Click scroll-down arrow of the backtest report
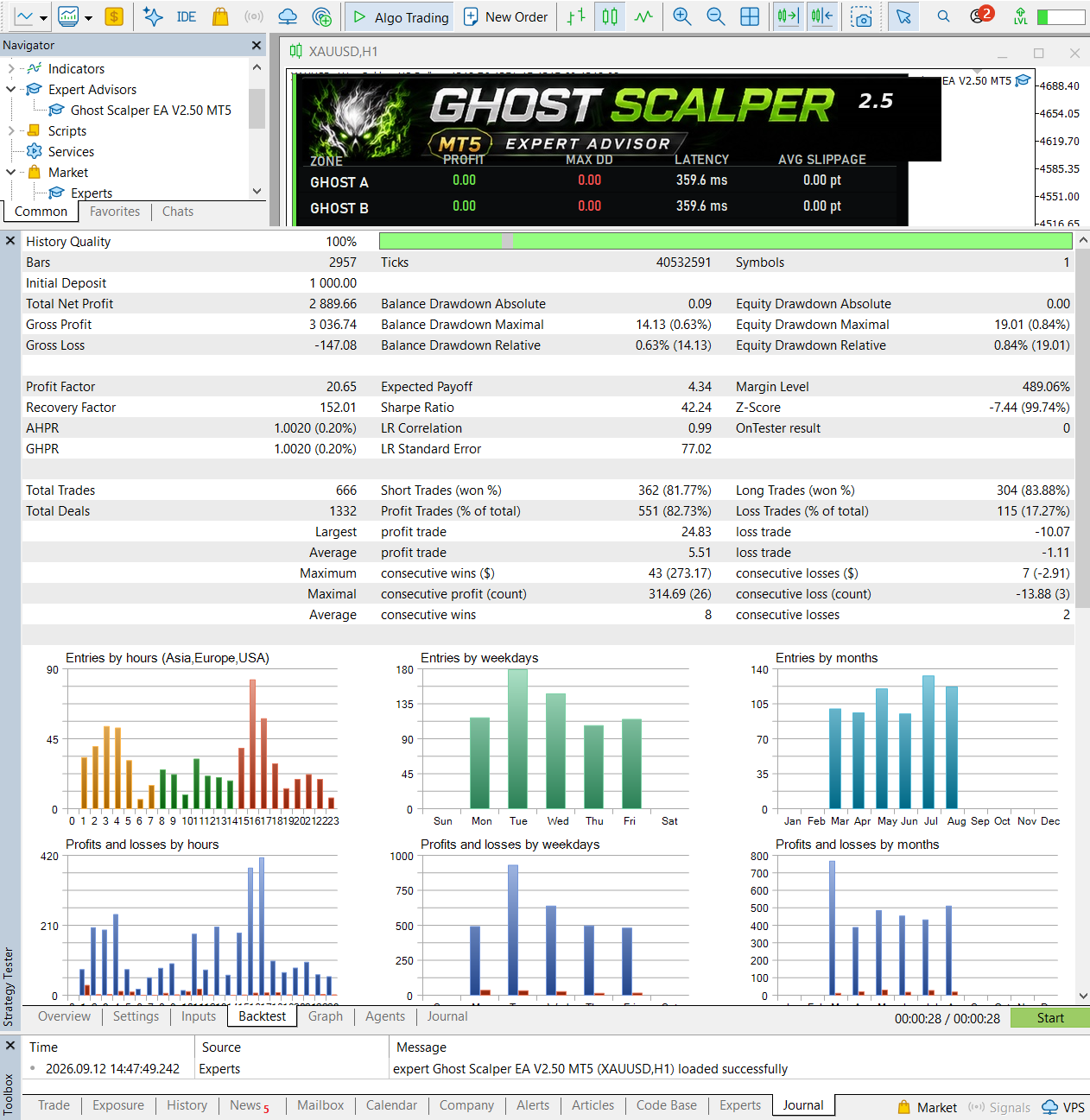1090x1120 pixels. coord(1083,997)
